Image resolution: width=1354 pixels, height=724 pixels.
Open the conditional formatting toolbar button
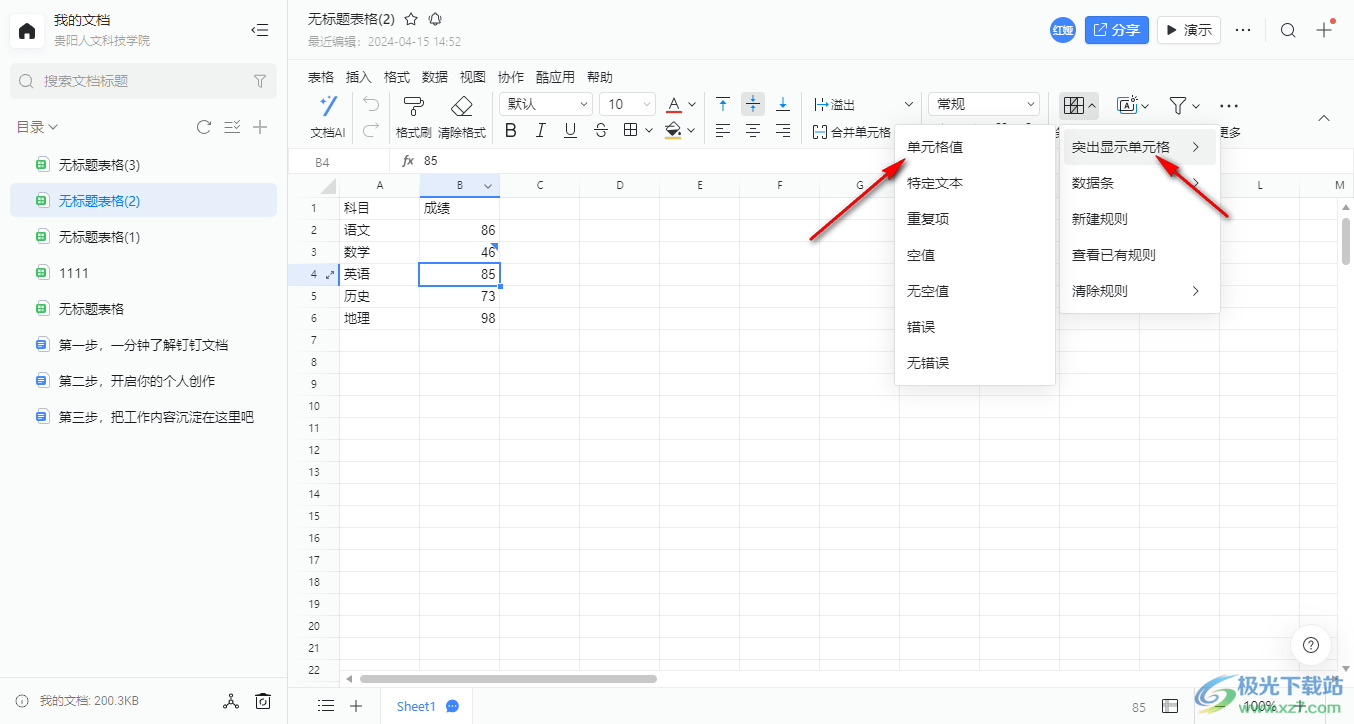coord(1079,105)
